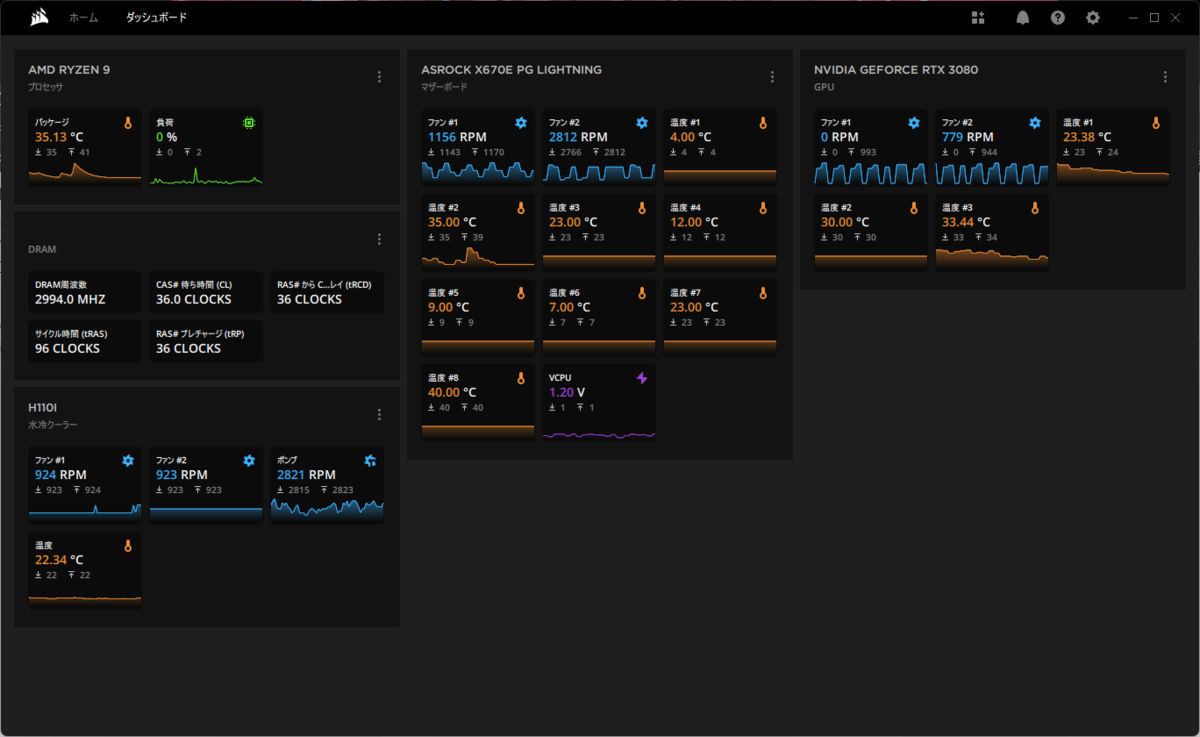Click ASRock 温度 #2 thermometer icon
The image size is (1200, 737).
520,208
